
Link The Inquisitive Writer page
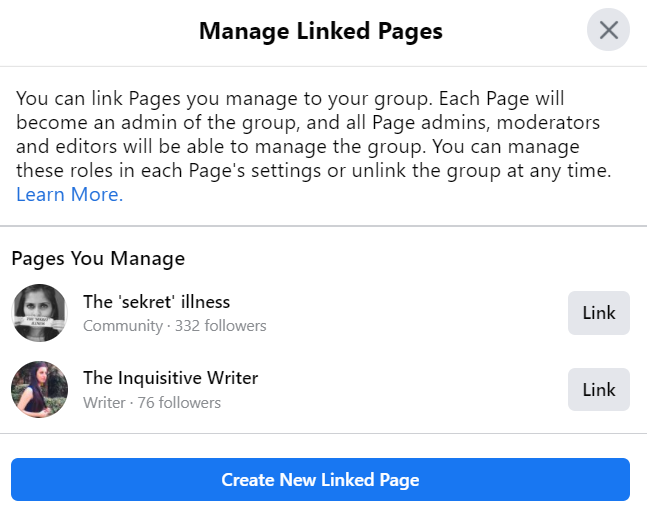[x=598, y=390]
